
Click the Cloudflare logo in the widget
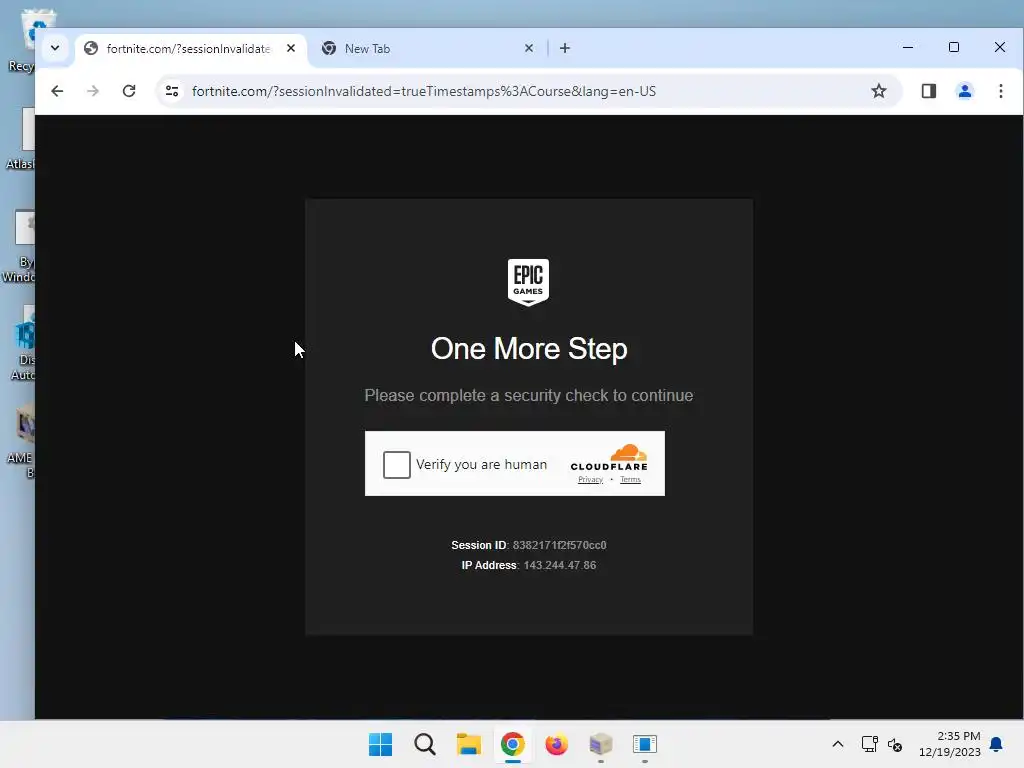[609, 458]
